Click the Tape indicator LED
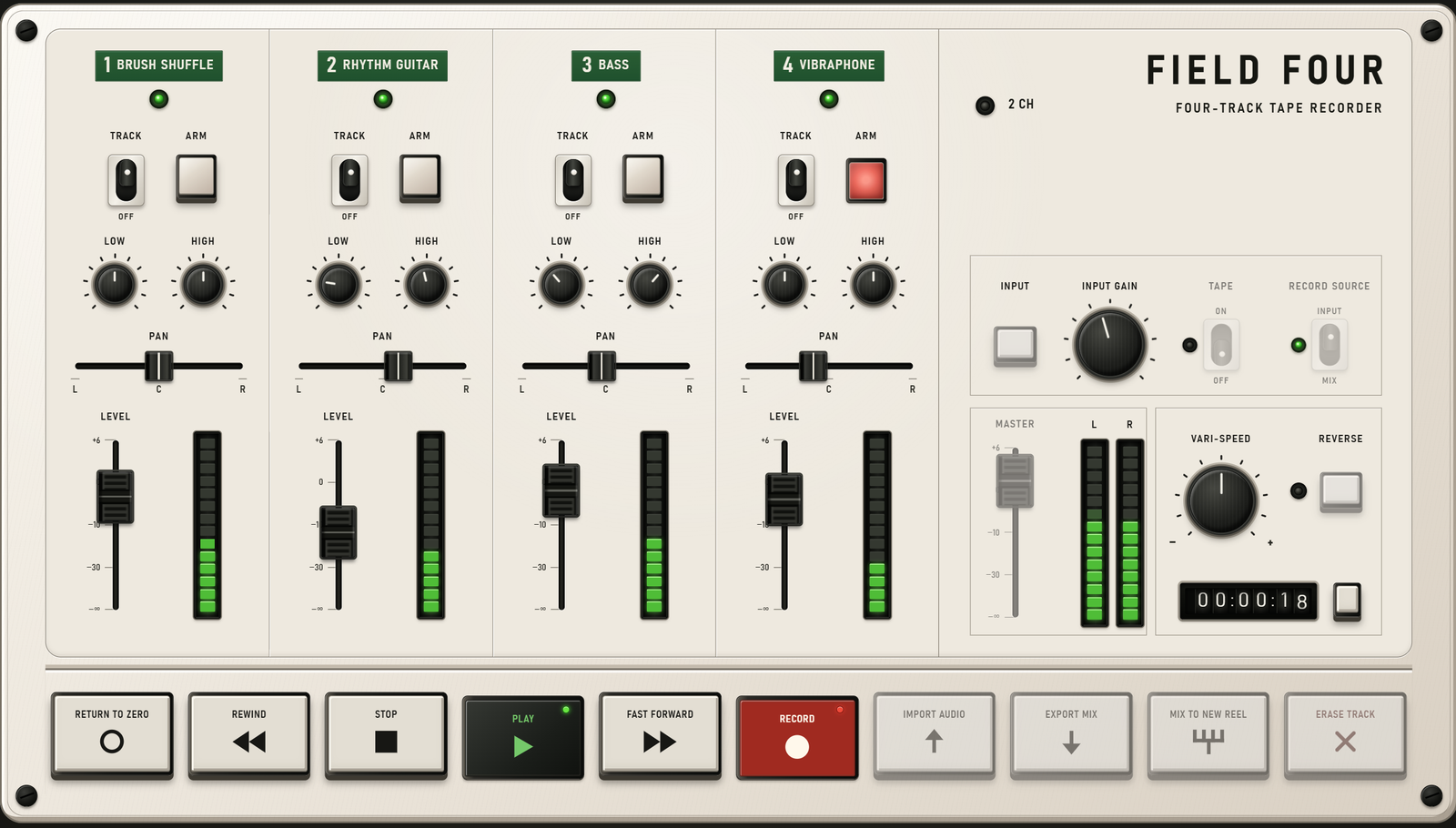This screenshot has width=1456, height=828. [1189, 345]
